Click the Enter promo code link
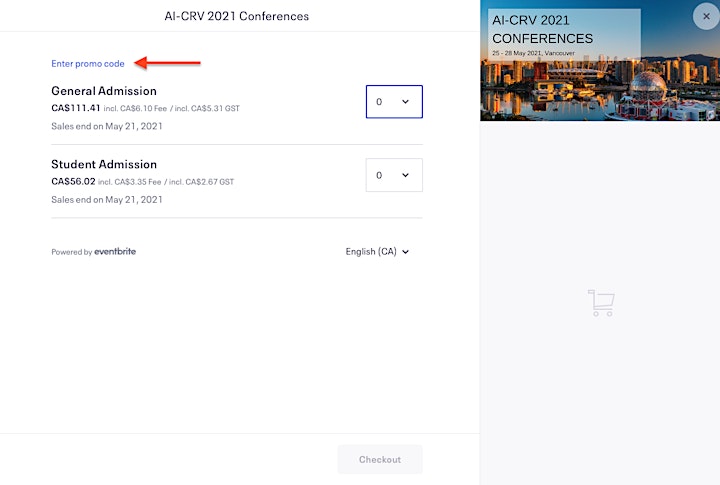The image size is (720, 485). coord(88,63)
